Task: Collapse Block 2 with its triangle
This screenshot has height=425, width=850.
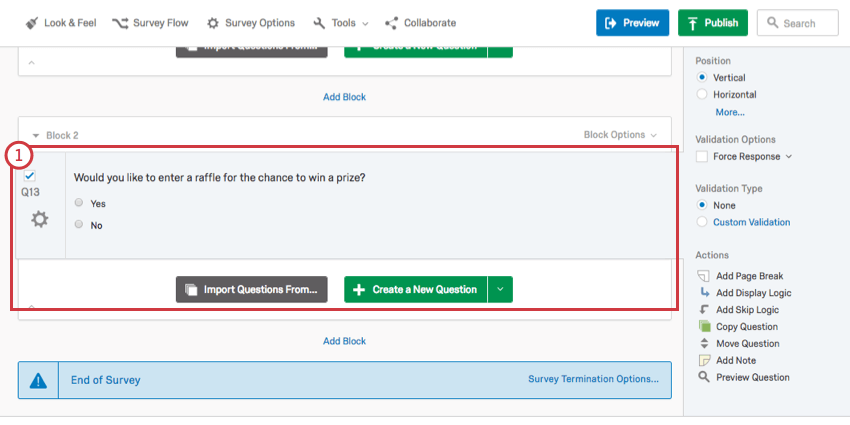Action: pyautogui.click(x=36, y=135)
